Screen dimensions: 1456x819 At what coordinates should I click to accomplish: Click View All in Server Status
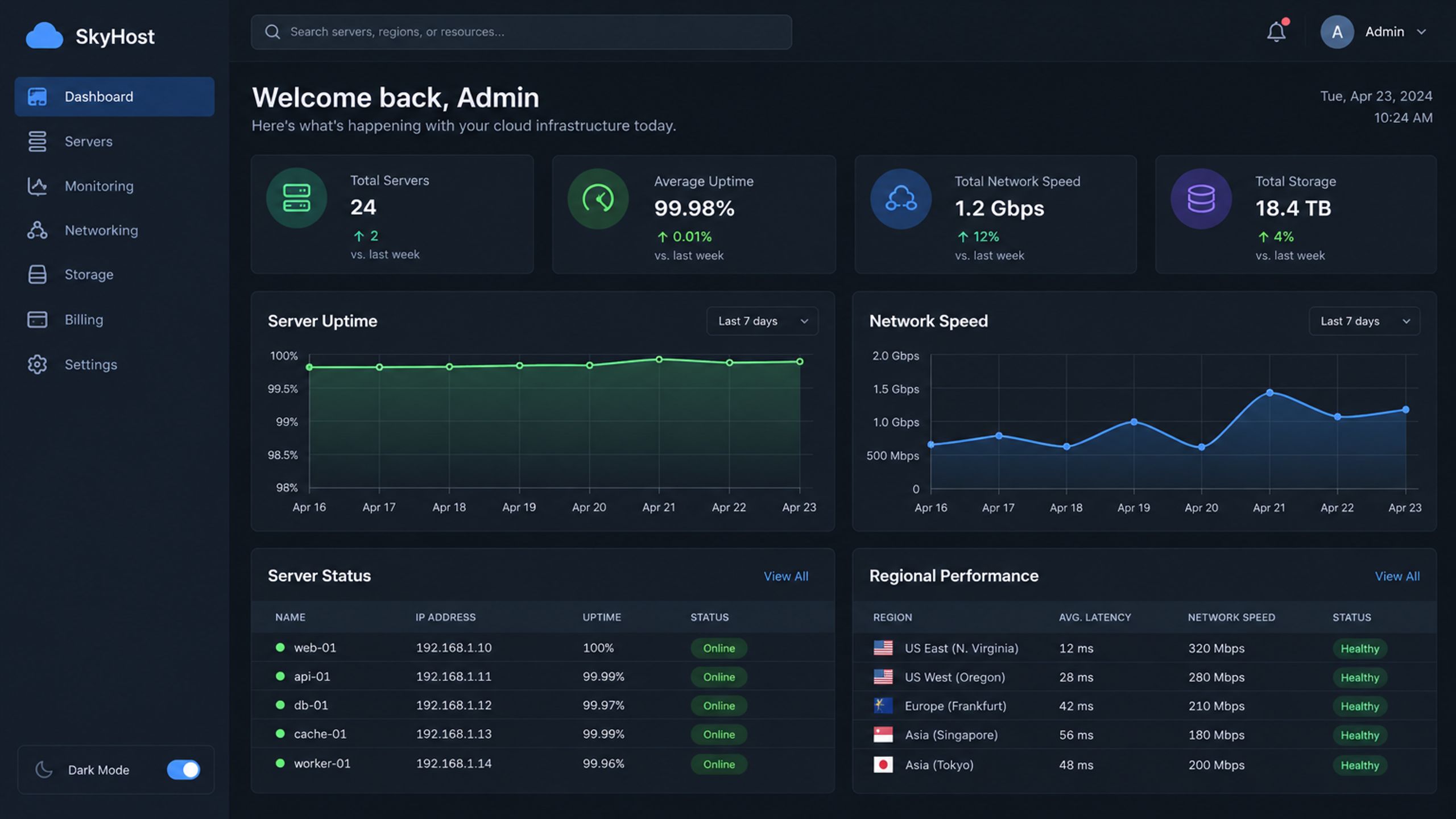[785, 576]
